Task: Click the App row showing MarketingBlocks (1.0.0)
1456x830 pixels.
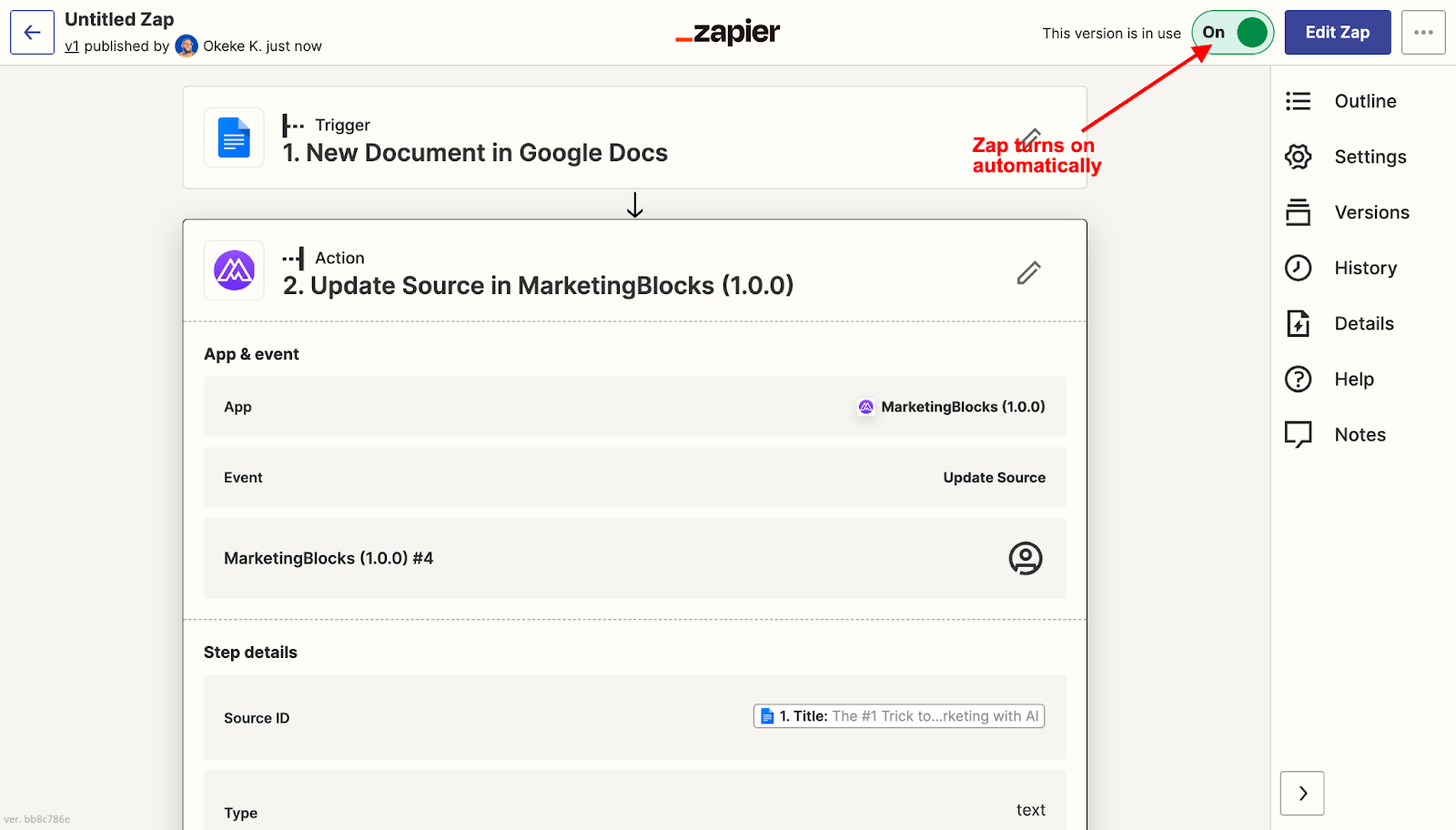Action: (x=635, y=407)
